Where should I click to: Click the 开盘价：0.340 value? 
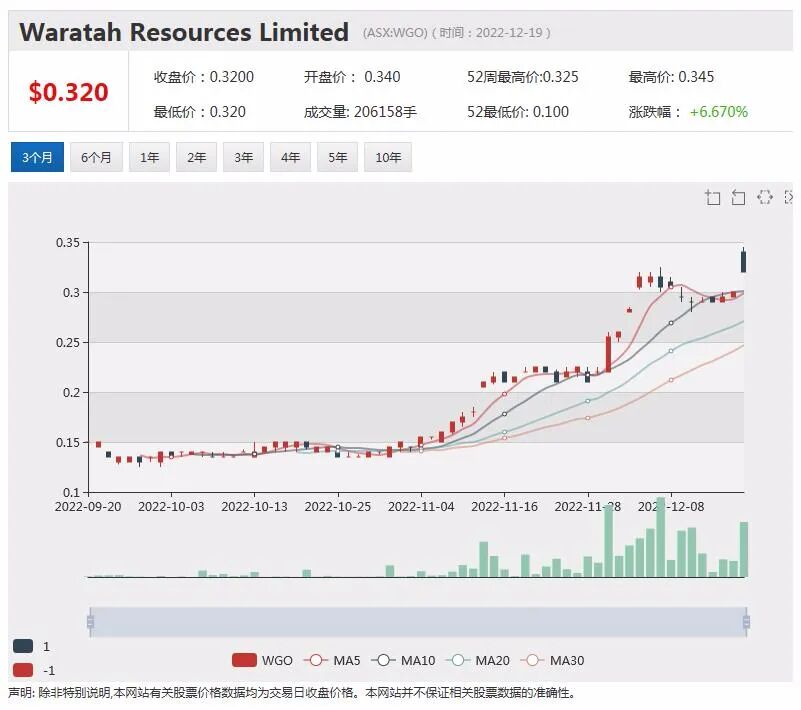(x=352, y=77)
